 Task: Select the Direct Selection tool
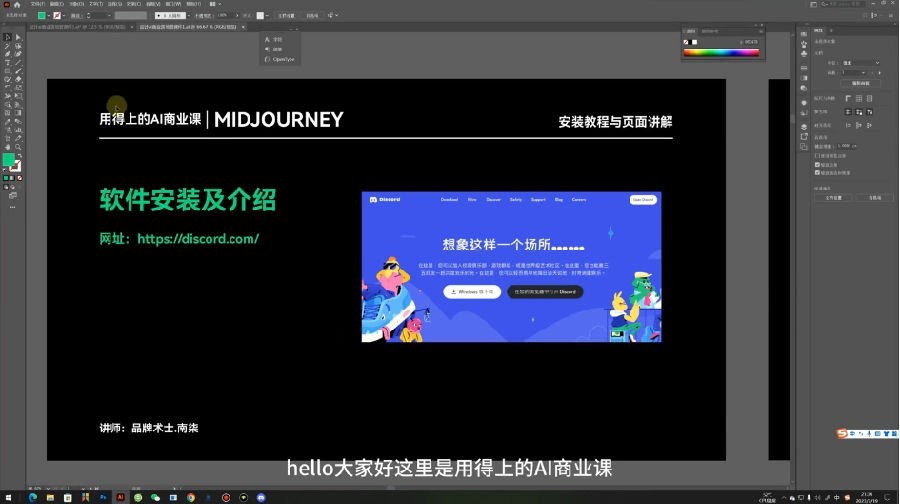pyautogui.click(x=18, y=37)
